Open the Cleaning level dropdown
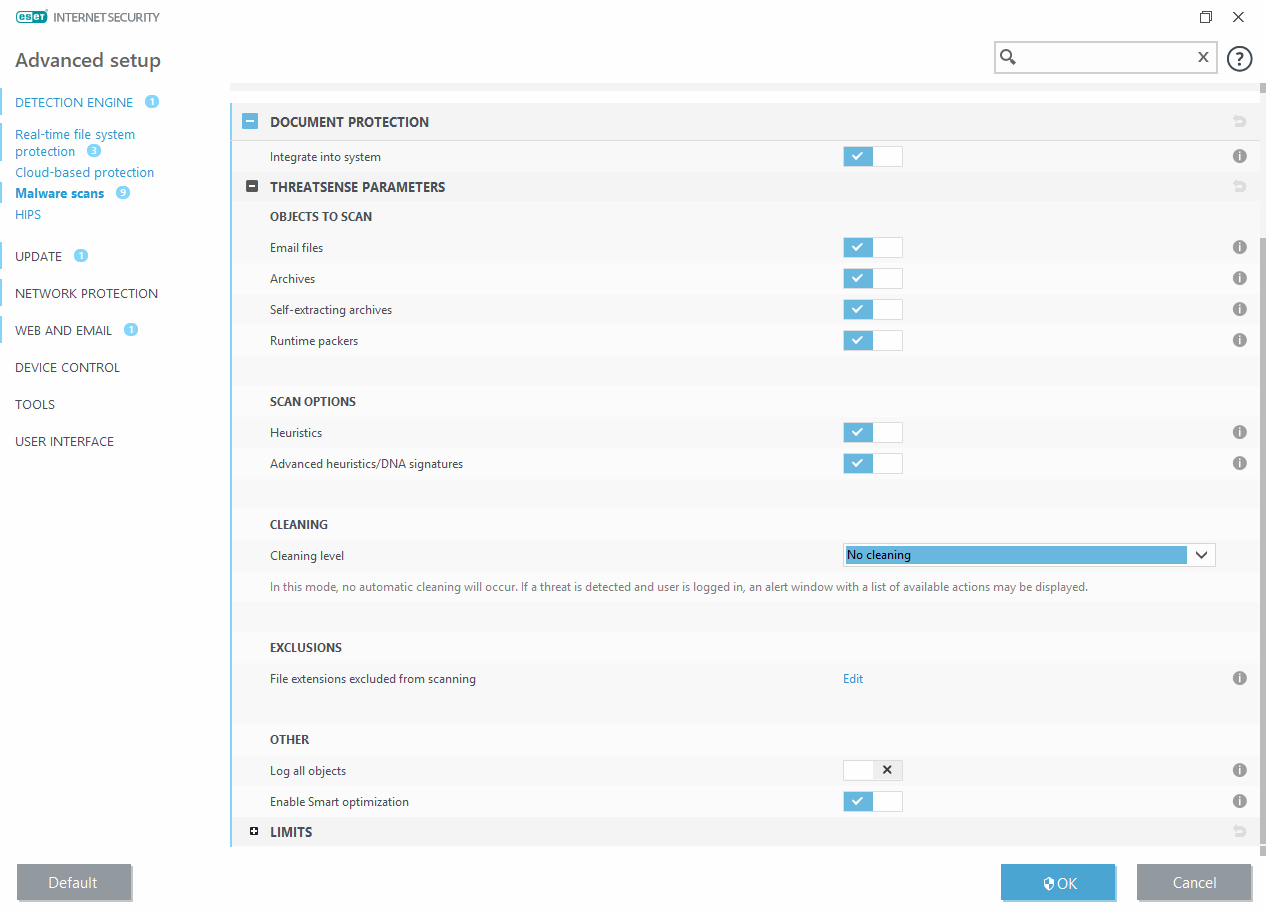The image size is (1266, 911). pyautogui.click(x=1029, y=555)
